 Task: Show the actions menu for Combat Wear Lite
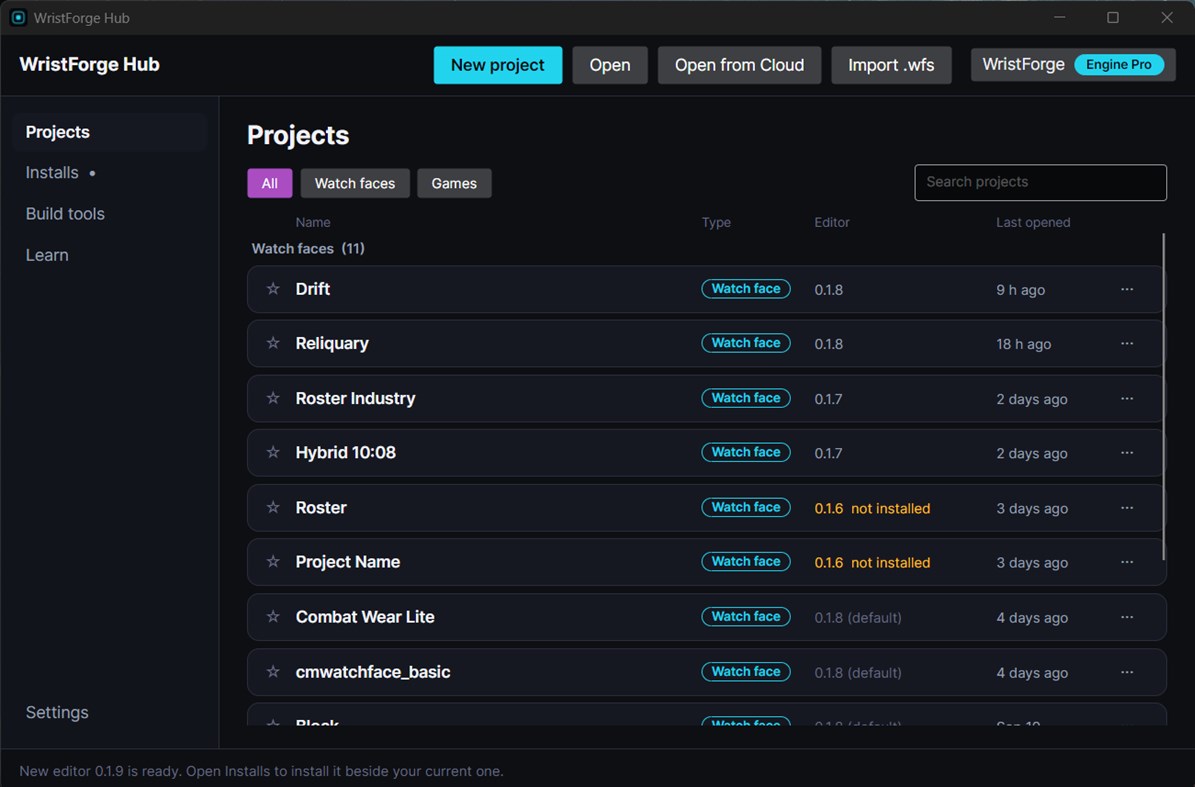[1126, 617]
